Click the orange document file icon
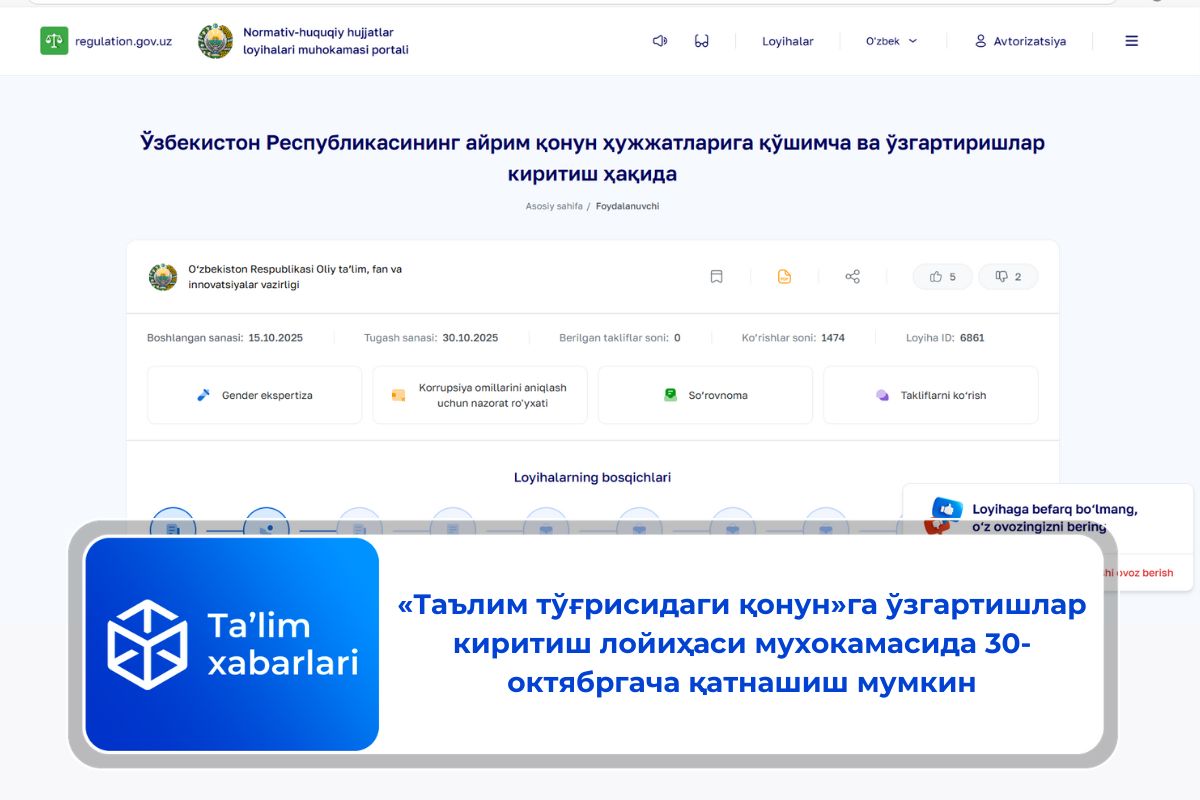 point(784,276)
